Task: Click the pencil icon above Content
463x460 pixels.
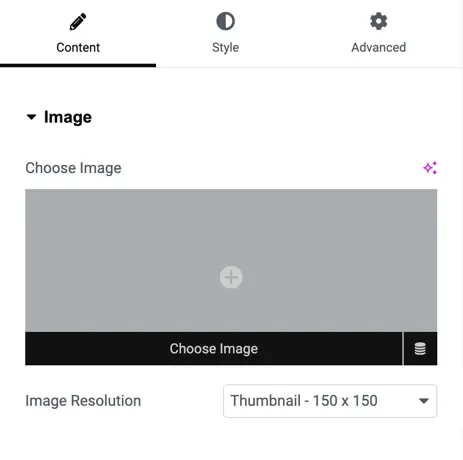Action: pyautogui.click(x=78, y=22)
